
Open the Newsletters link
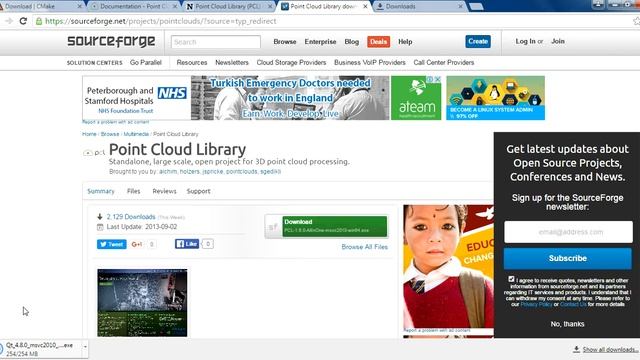232,62
